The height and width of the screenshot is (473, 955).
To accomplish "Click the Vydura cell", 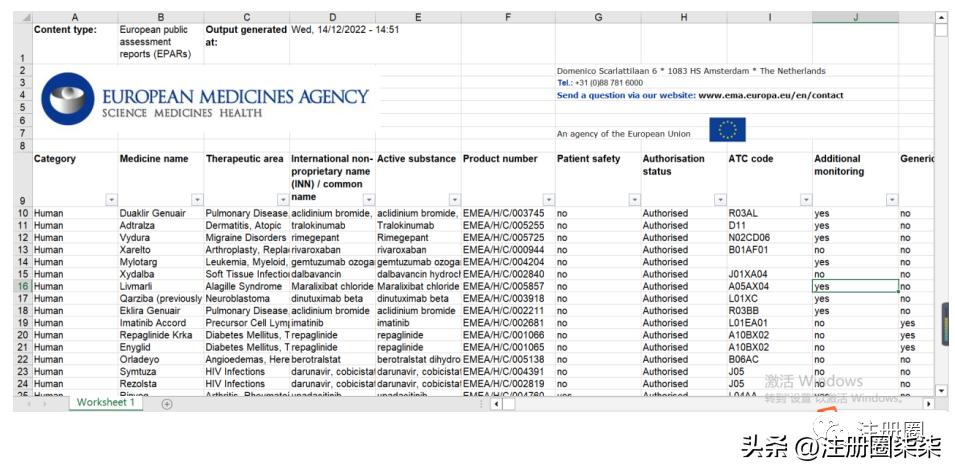I will 160,237.
